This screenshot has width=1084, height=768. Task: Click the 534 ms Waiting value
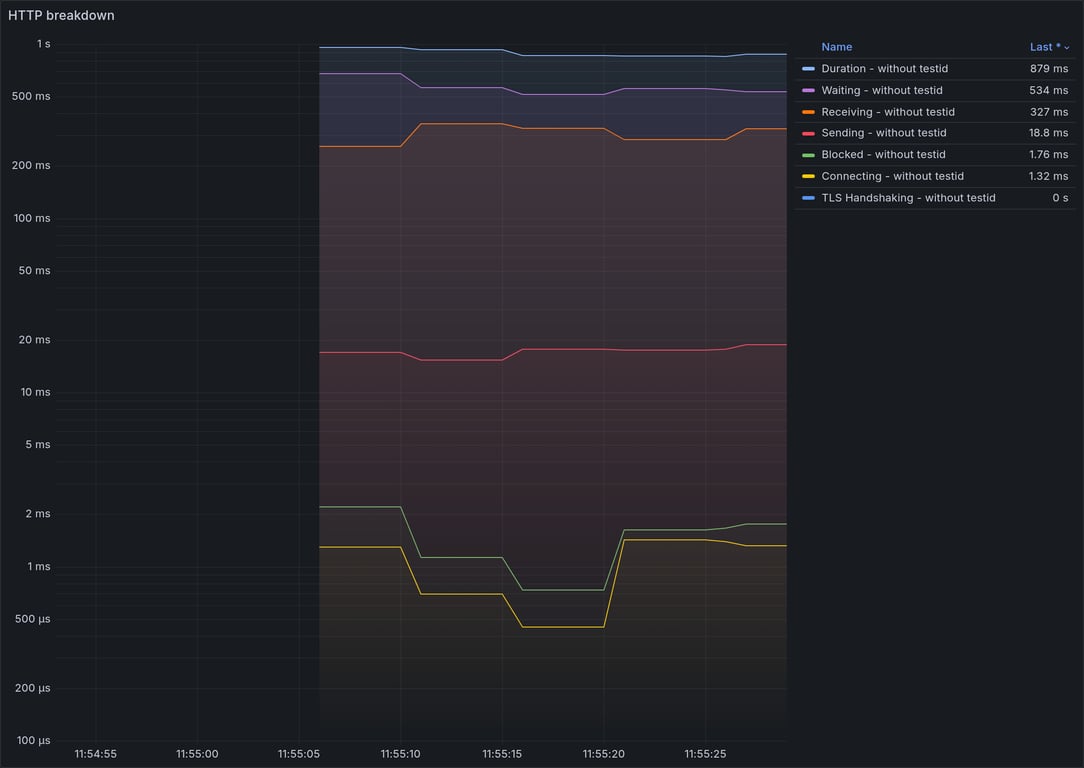point(1049,90)
